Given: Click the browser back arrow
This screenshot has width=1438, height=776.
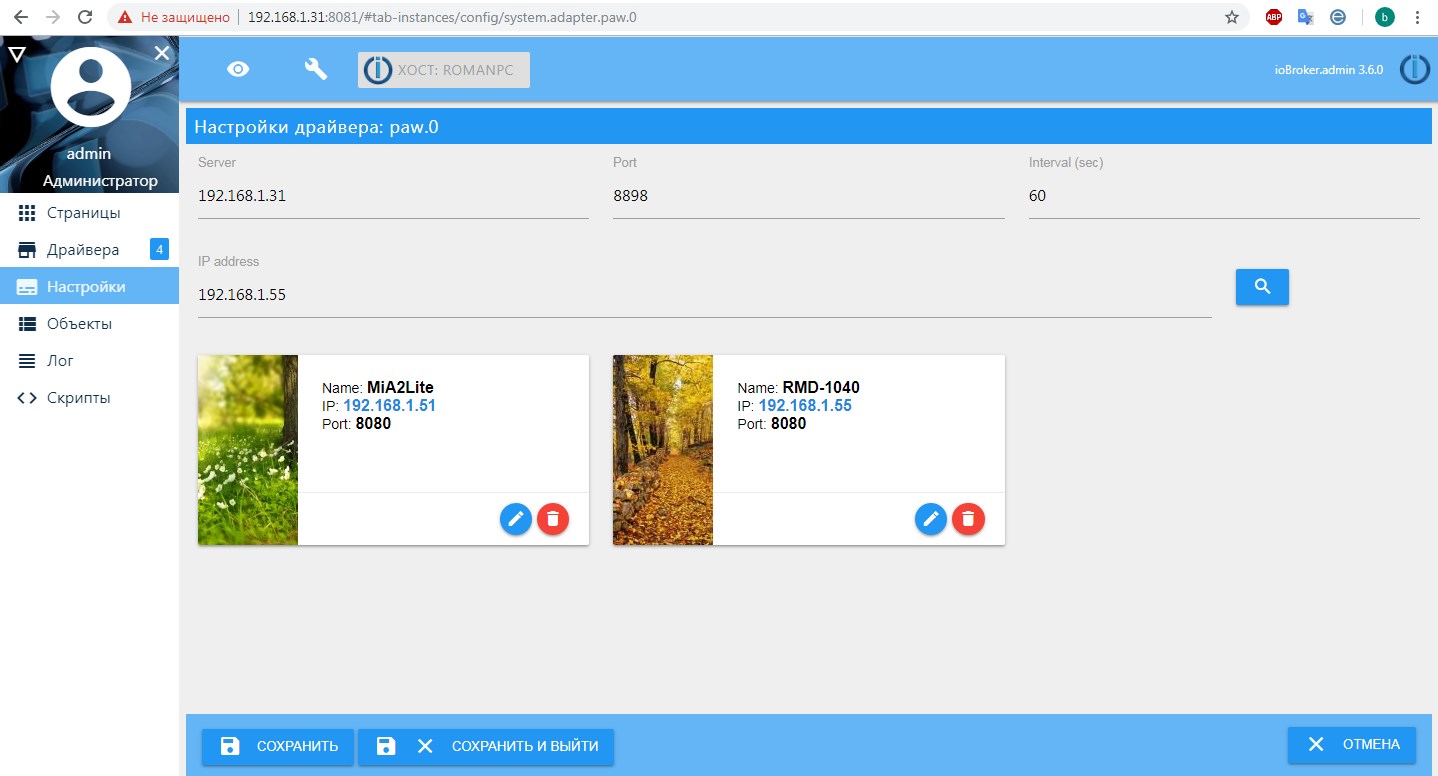Looking at the screenshot, I should (20, 17).
